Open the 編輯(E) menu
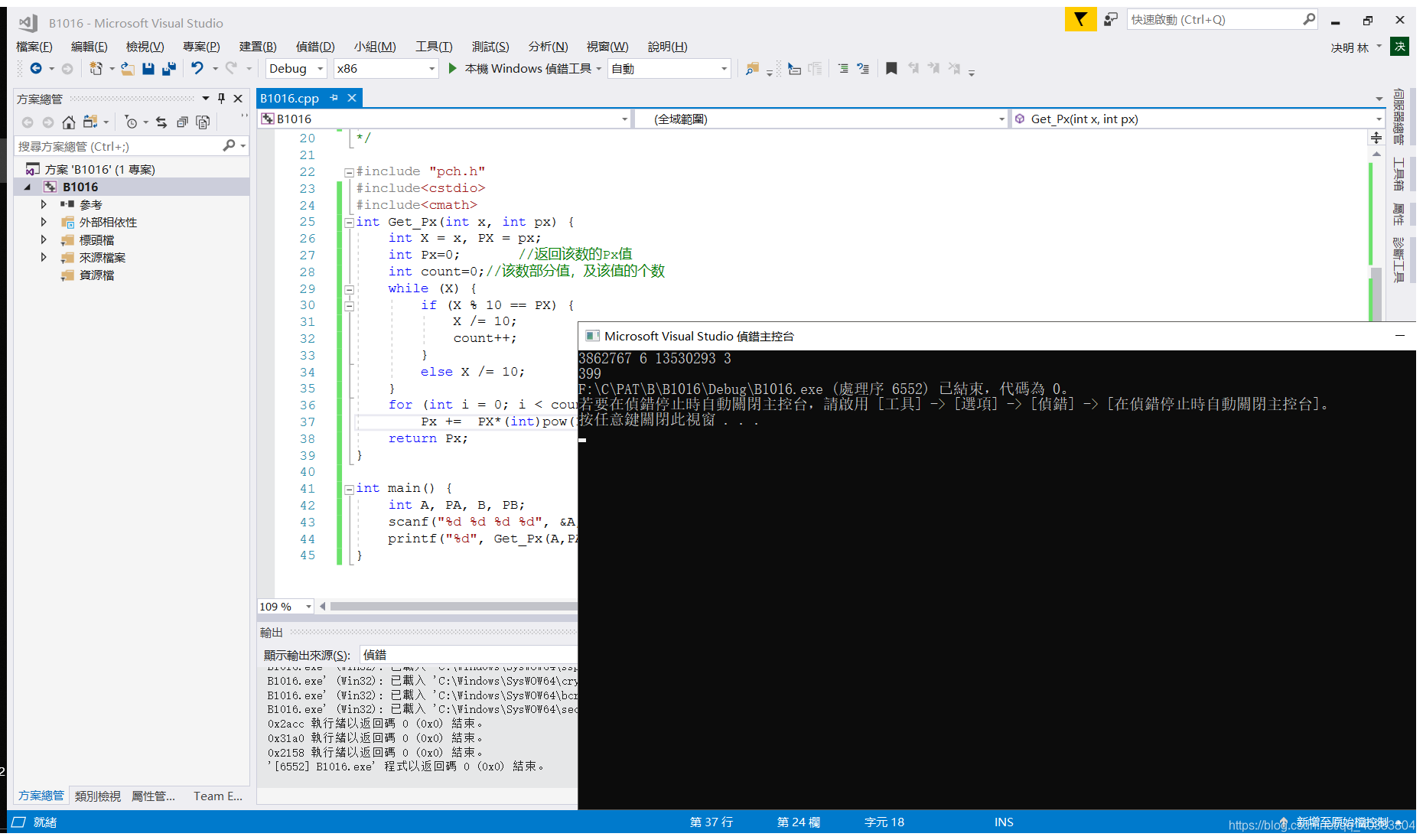 pyautogui.click(x=90, y=47)
